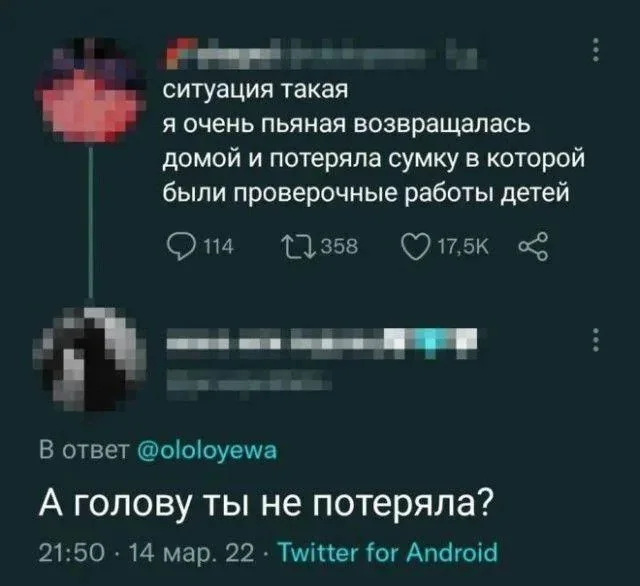Select the reply text 'А голову ты не потеряла?'
This screenshot has height=586, width=640.
265,503
